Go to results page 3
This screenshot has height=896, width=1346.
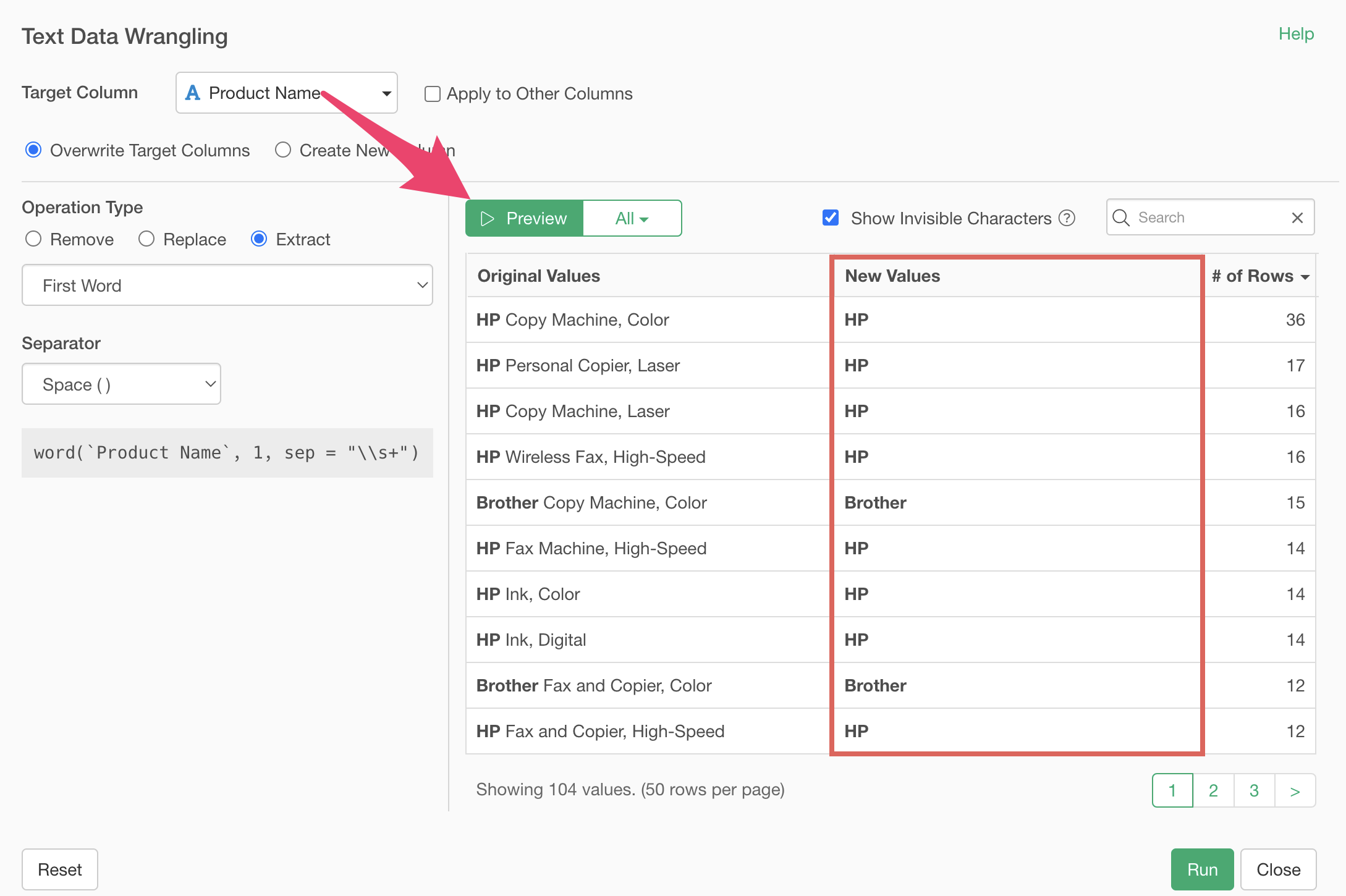1254,790
